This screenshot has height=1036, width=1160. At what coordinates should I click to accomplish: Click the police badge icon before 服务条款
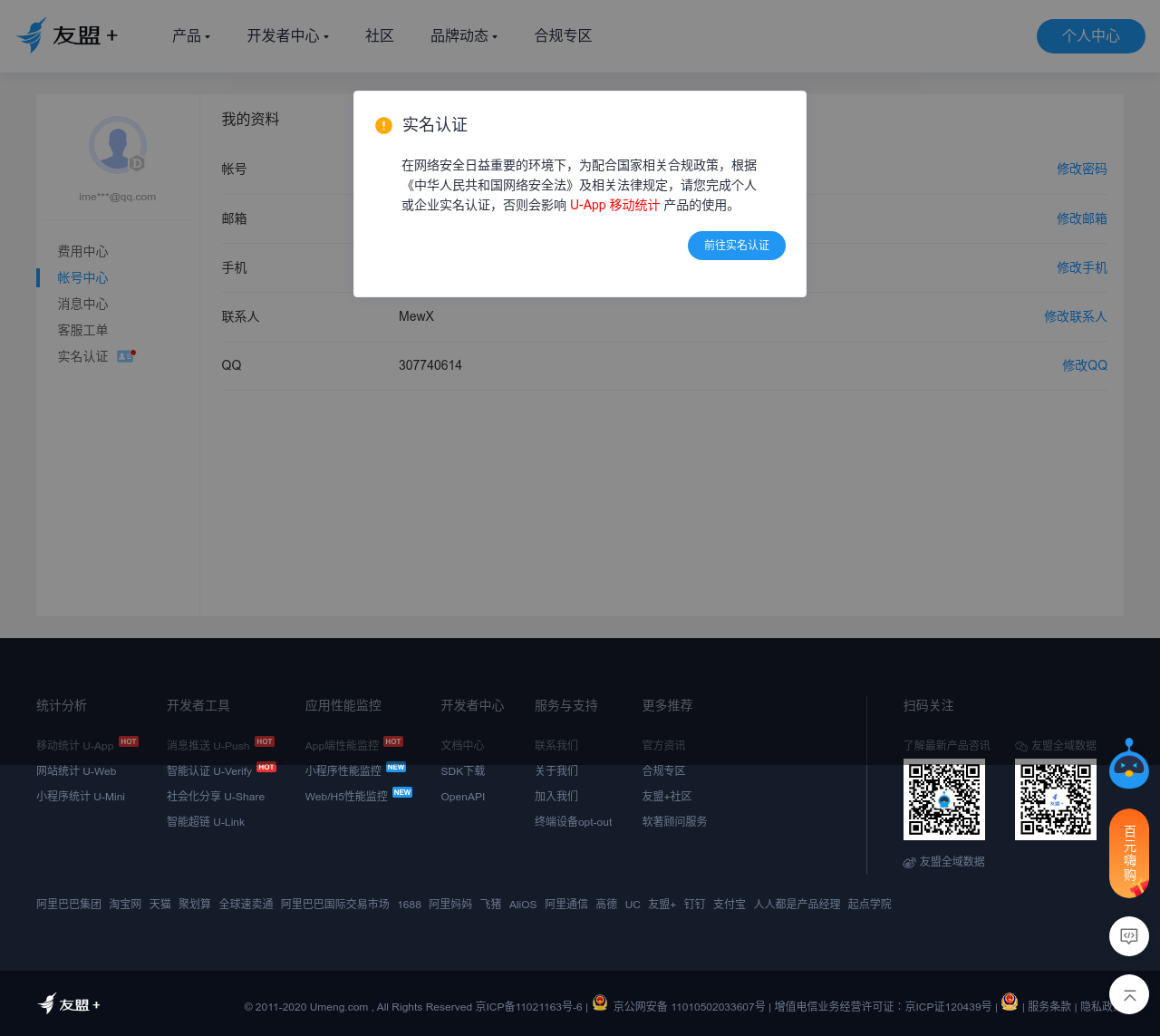click(1010, 1002)
